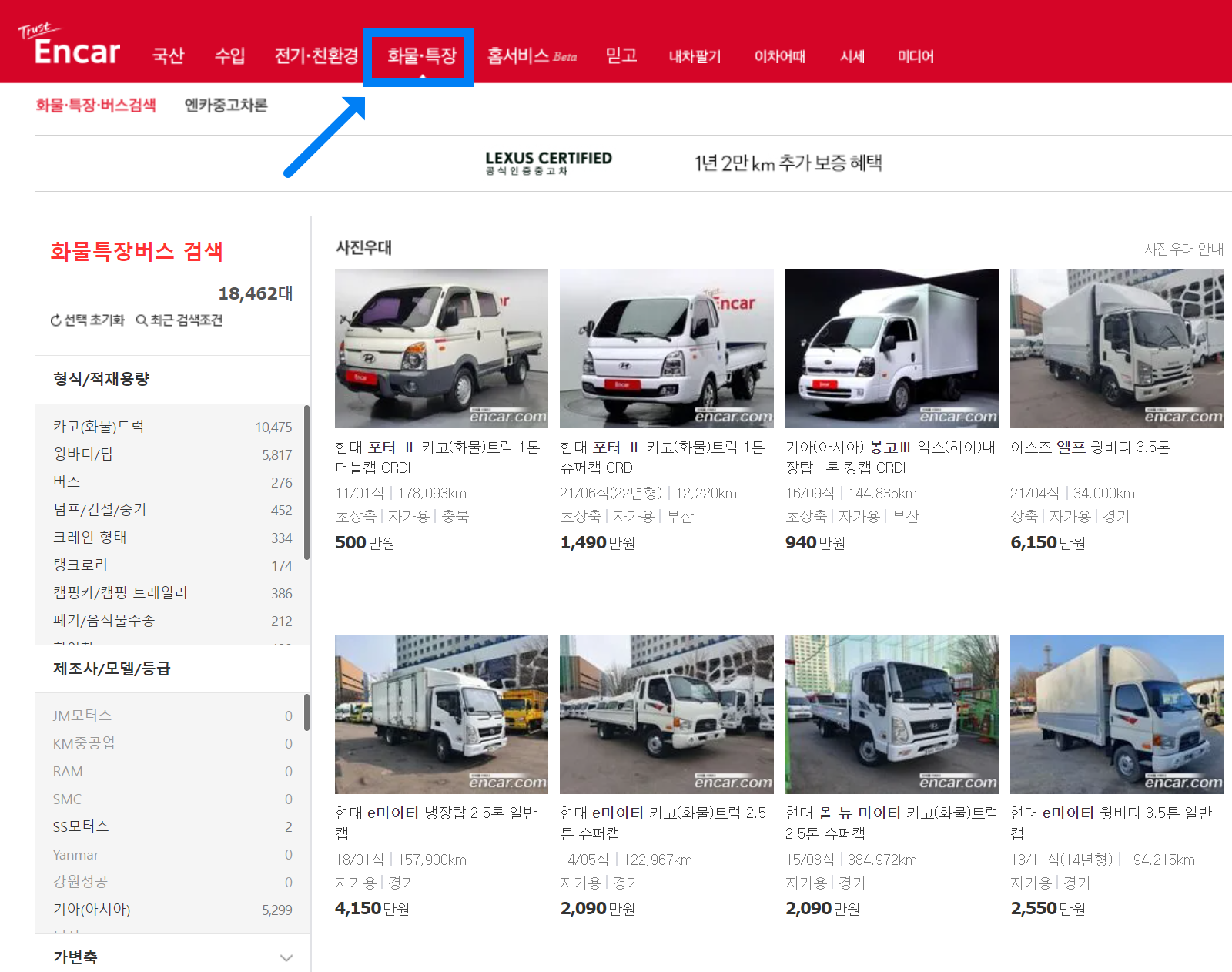This screenshot has height=972, width=1232.
Task: Click the manufacturer list scrollbar
Action: (x=306, y=712)
